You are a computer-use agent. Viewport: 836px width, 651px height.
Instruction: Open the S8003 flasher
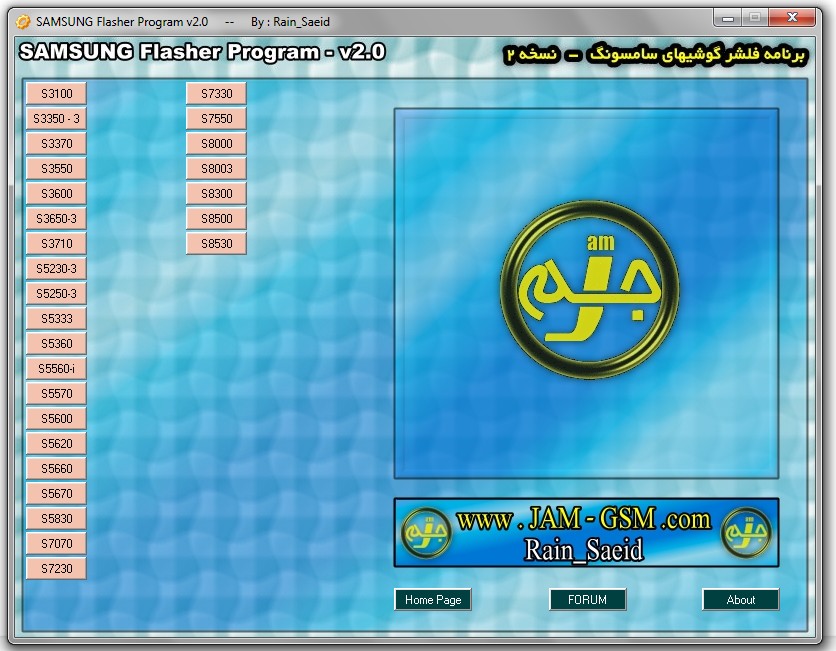[x=216, y=169]
